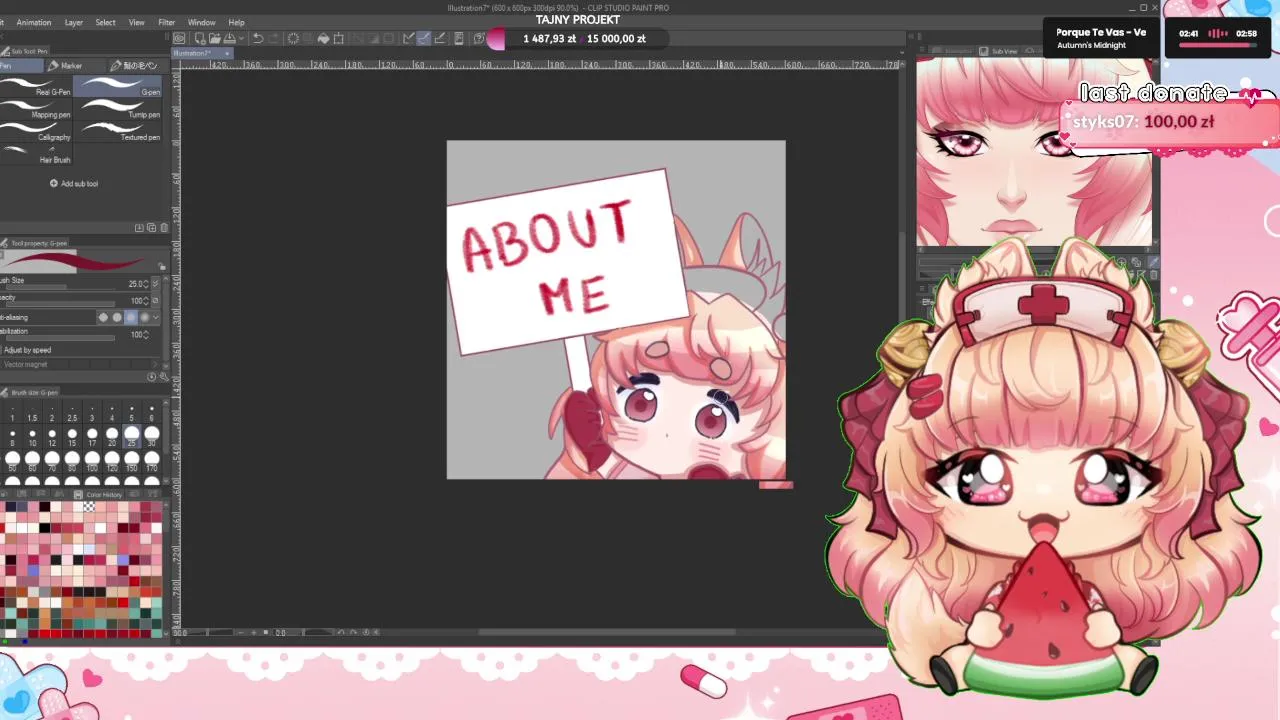
Task: Open the View menu
Action: 136,22
